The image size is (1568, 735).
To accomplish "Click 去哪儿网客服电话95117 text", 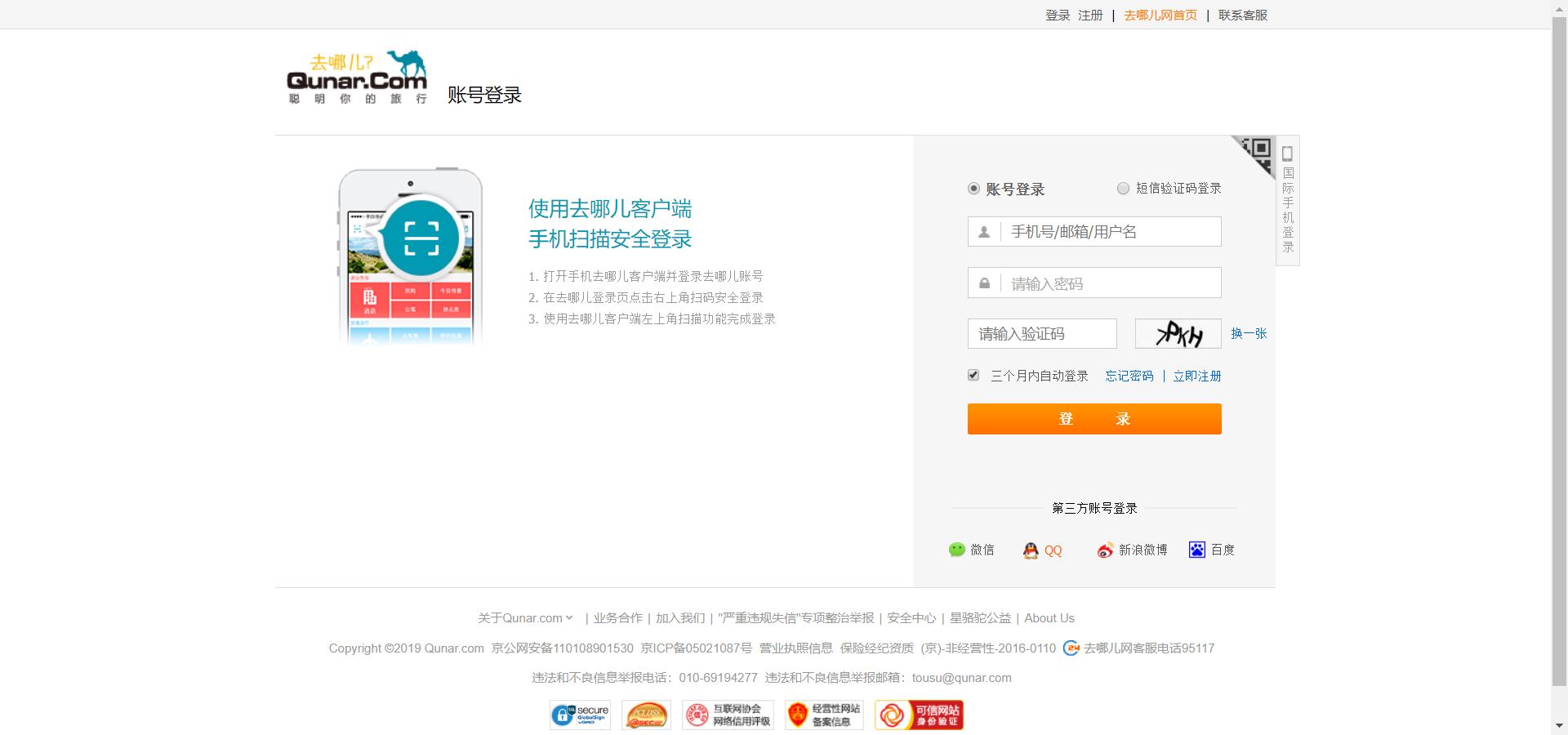I will pyautogui.click(x=1149, y=648).
